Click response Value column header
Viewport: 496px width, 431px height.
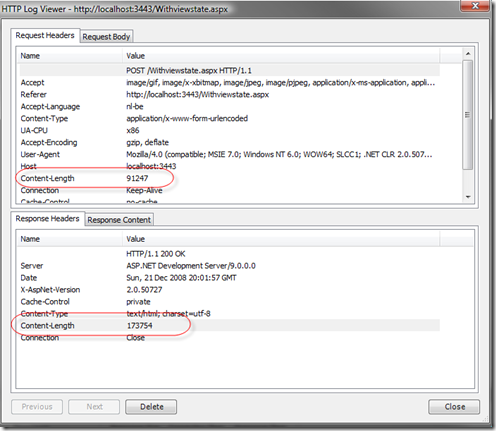281,239
